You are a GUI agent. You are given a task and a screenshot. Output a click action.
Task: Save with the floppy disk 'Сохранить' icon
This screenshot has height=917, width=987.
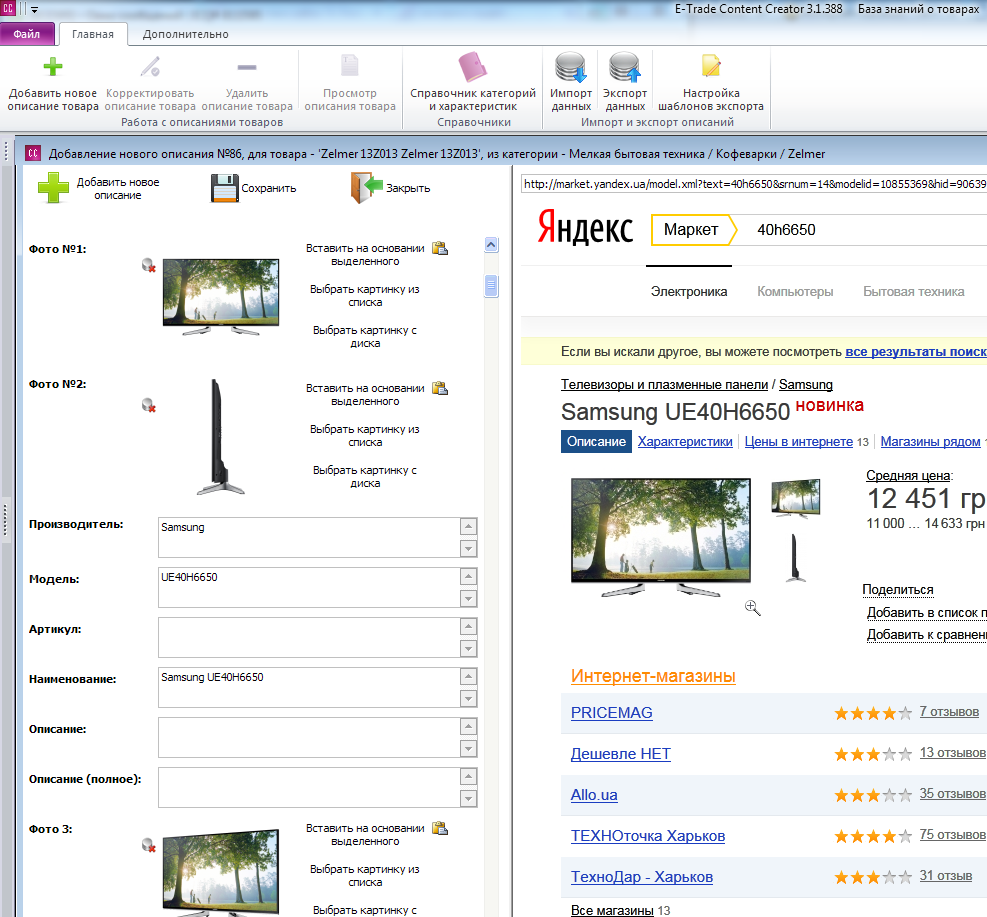pyautogui.click(x=225, y=188)
